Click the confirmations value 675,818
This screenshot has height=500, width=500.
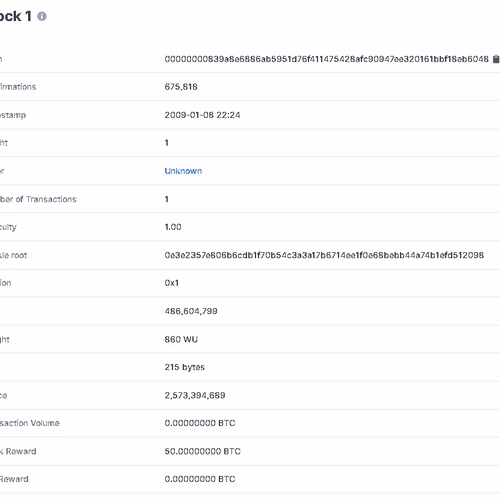coord(181,87)
